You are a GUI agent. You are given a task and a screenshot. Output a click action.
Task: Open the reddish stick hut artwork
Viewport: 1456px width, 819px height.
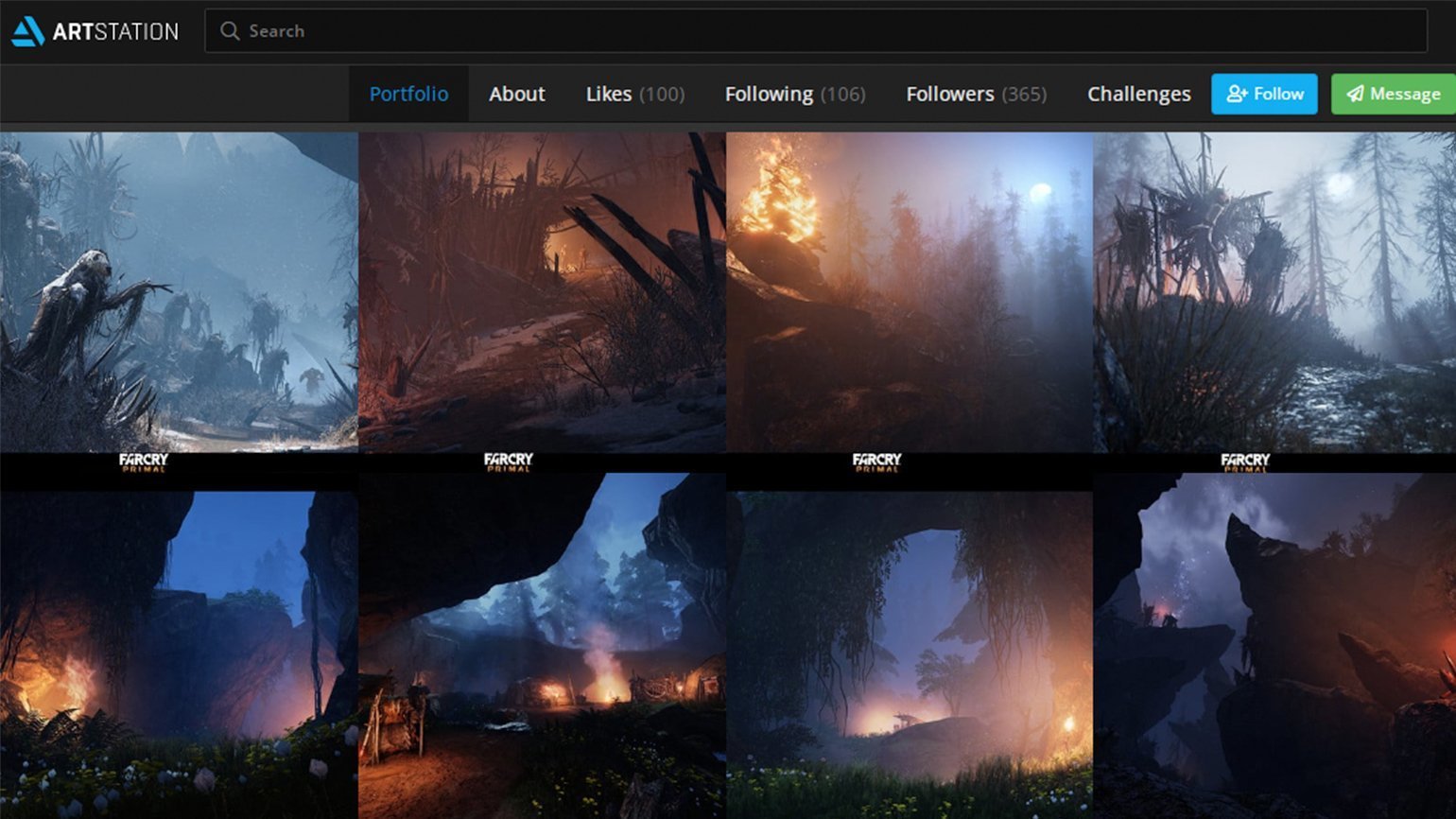(x=542, y=291)
